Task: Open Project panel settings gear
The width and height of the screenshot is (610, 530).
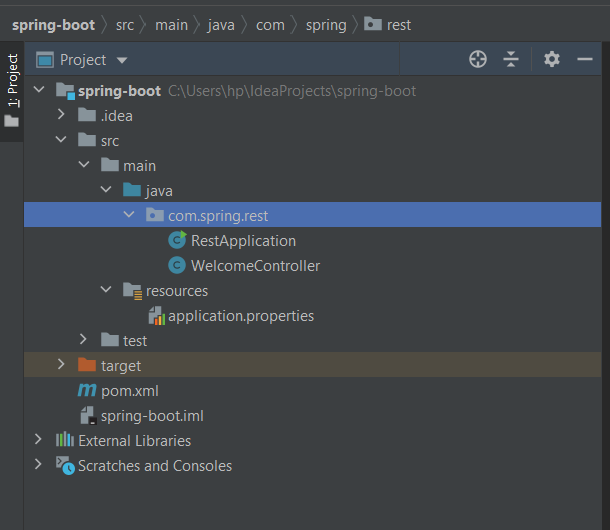Action: (552, 60)
